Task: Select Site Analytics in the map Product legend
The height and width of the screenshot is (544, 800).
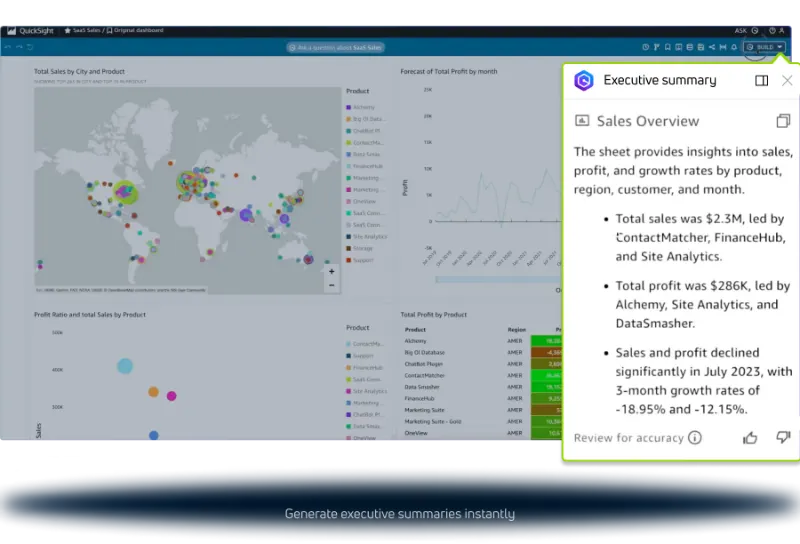Action: (x=367, y=237)
